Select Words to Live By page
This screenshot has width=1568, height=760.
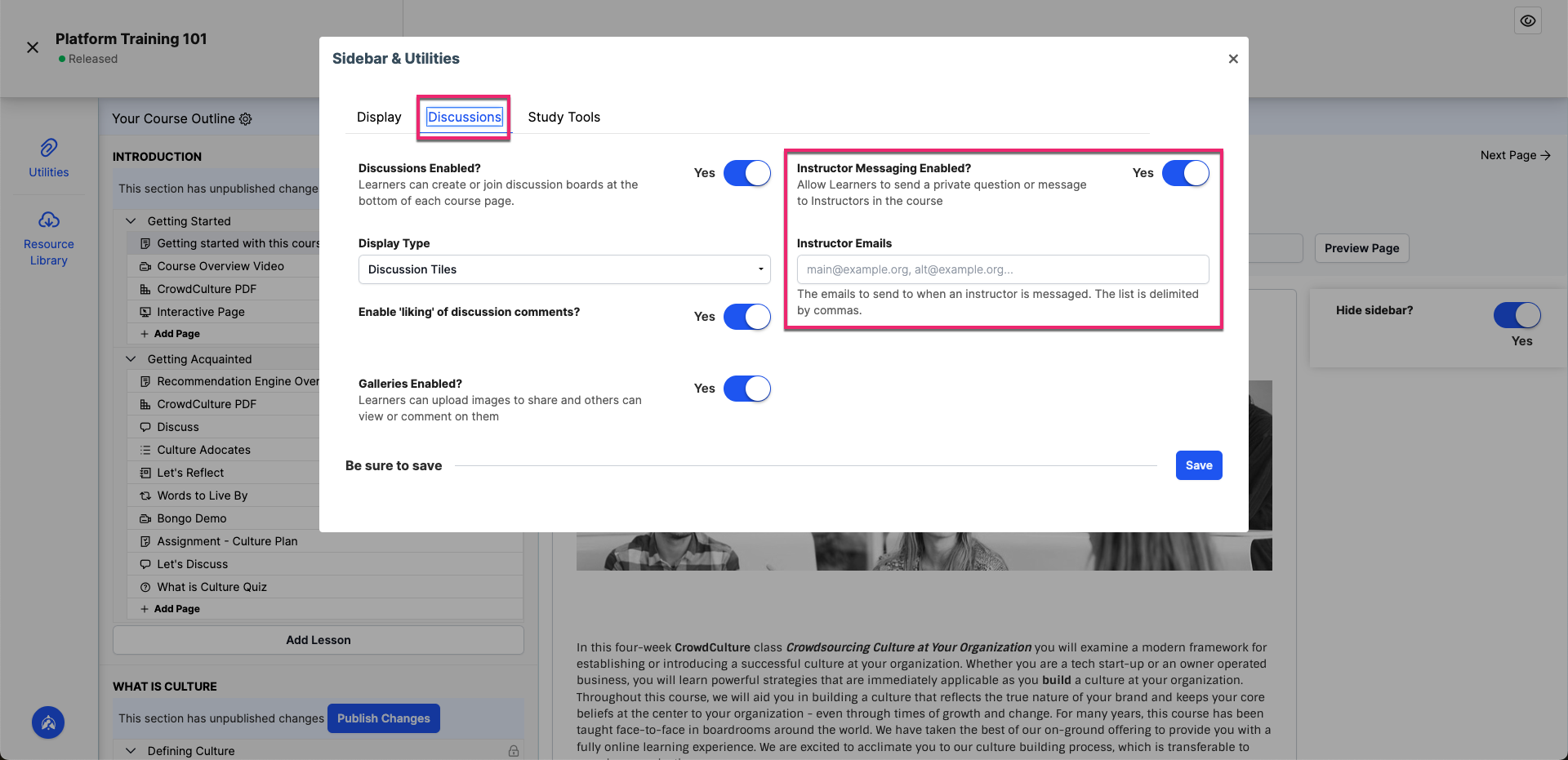(203, 496)
